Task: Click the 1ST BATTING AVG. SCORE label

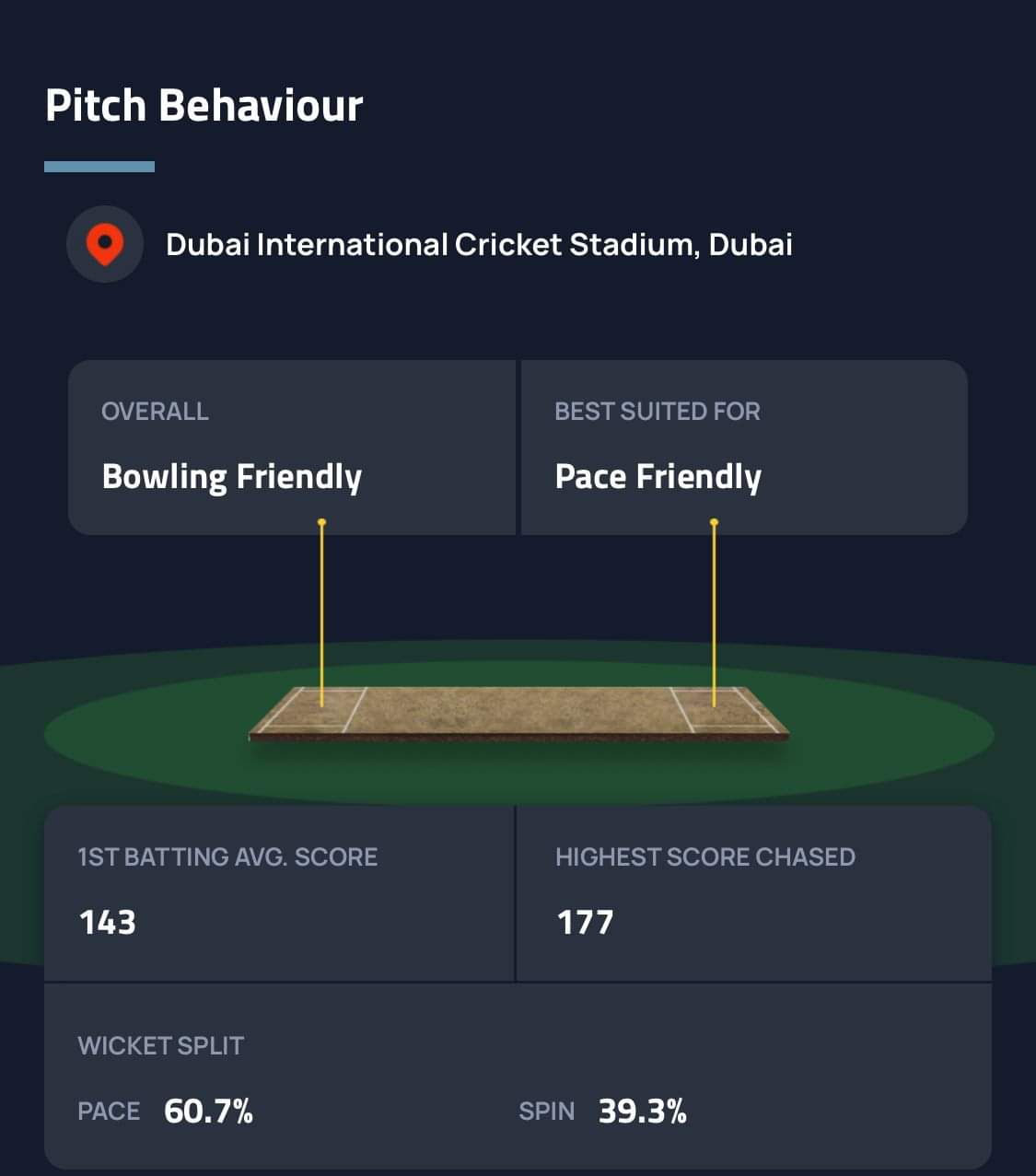Action: [227, 856]
